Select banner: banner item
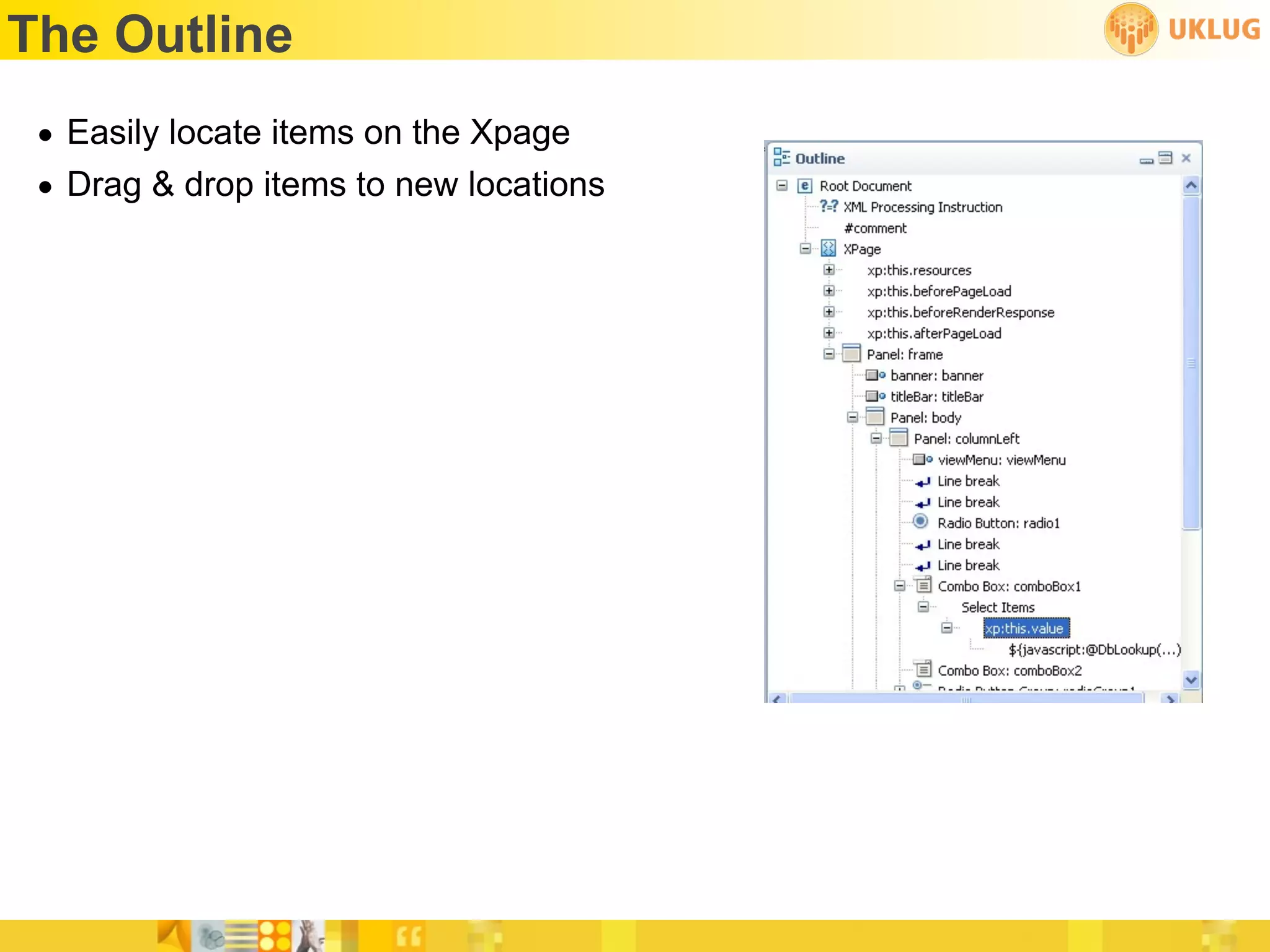This screenshot has width=1270, height=952. pyautogui.click(x=937, y=376)
